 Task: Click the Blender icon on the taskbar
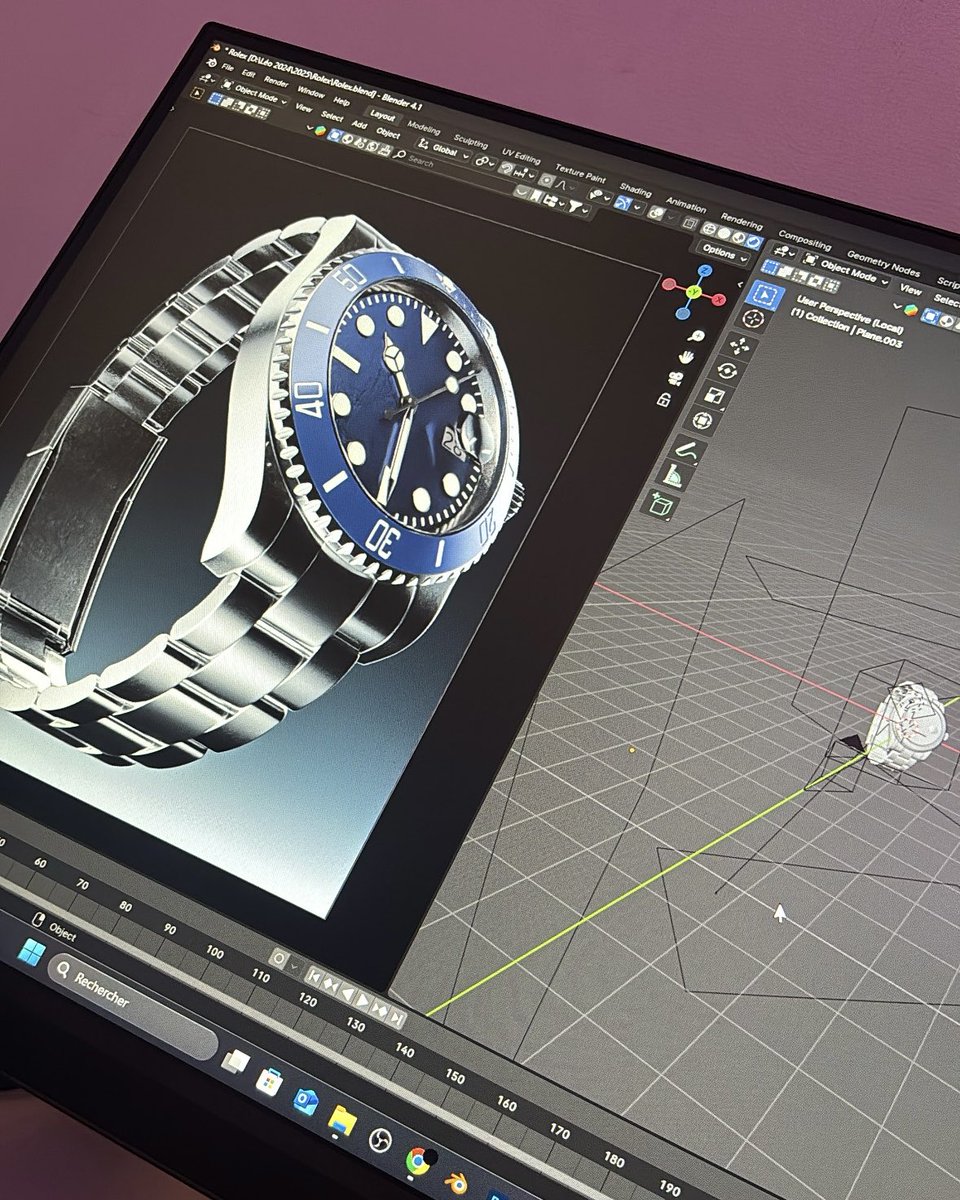pos(457,1183)
